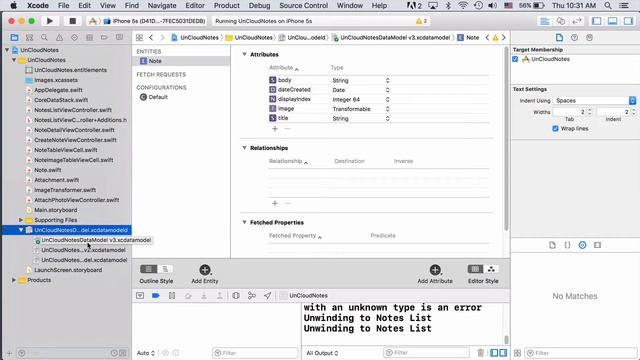This screenshot has height=360, width=640.
Task: Open the Editor menu
Action: 195,6
